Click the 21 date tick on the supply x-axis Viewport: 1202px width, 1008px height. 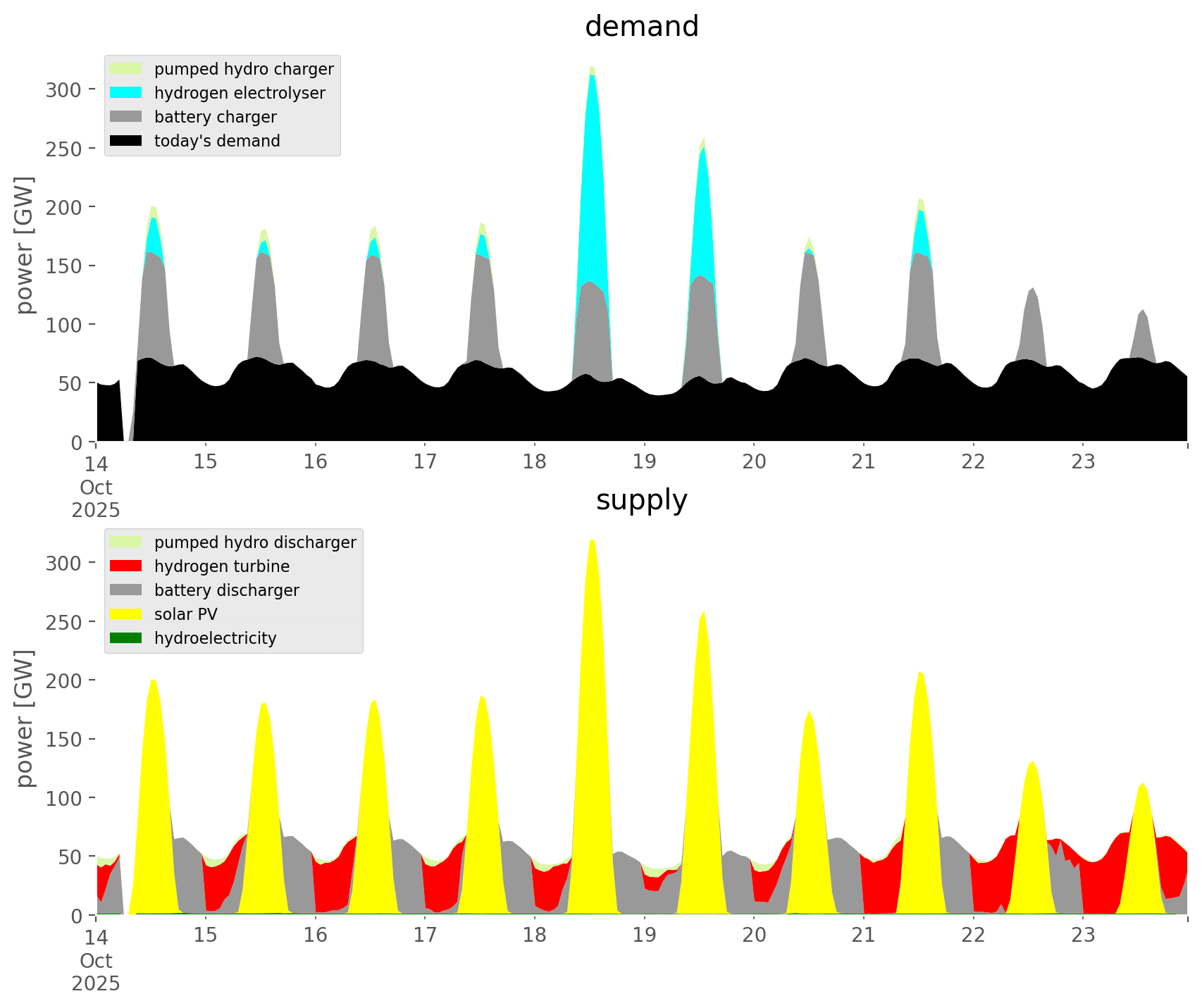click(863, 935)
